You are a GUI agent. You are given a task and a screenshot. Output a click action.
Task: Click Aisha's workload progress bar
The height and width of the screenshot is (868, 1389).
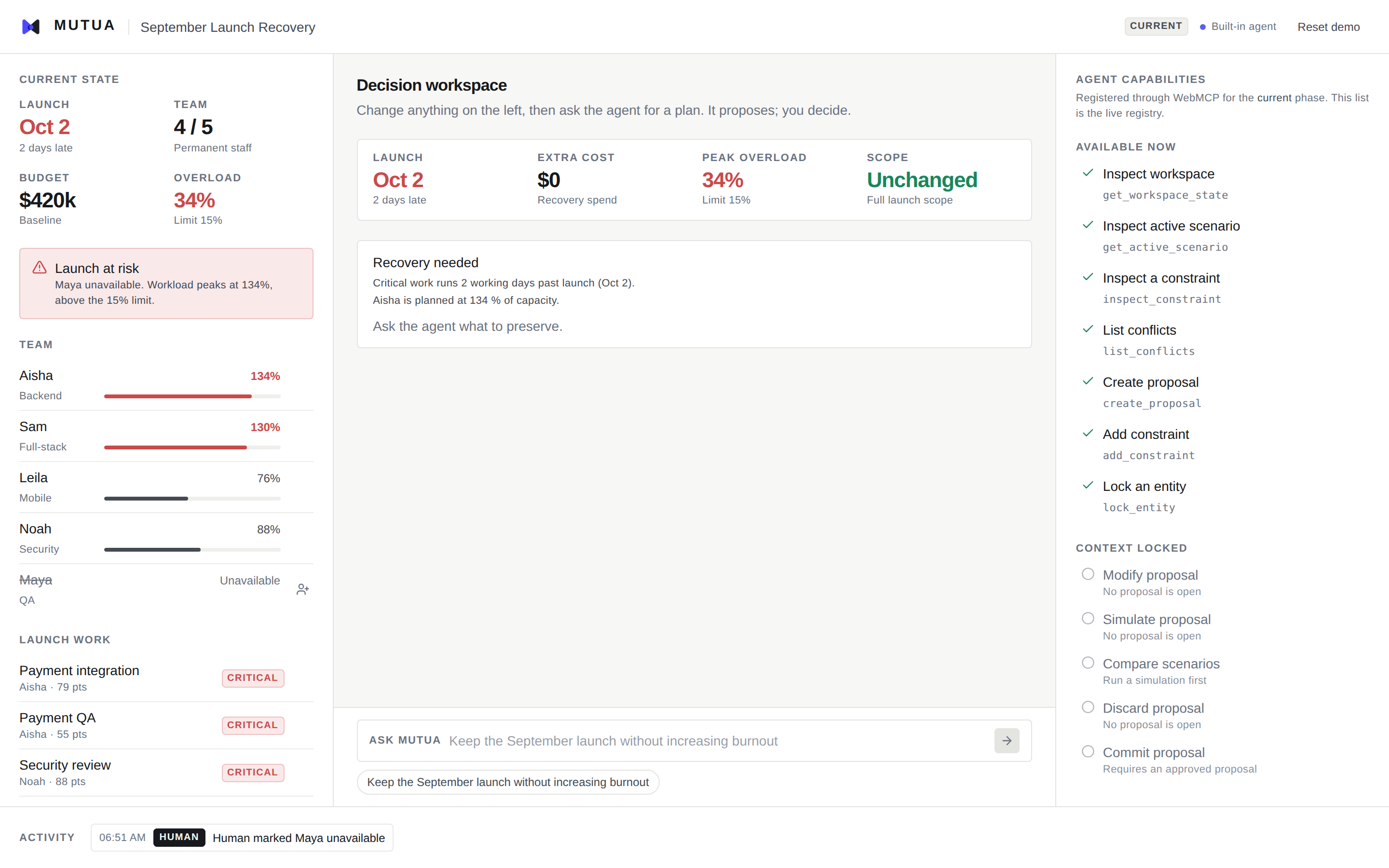point(192,396)
